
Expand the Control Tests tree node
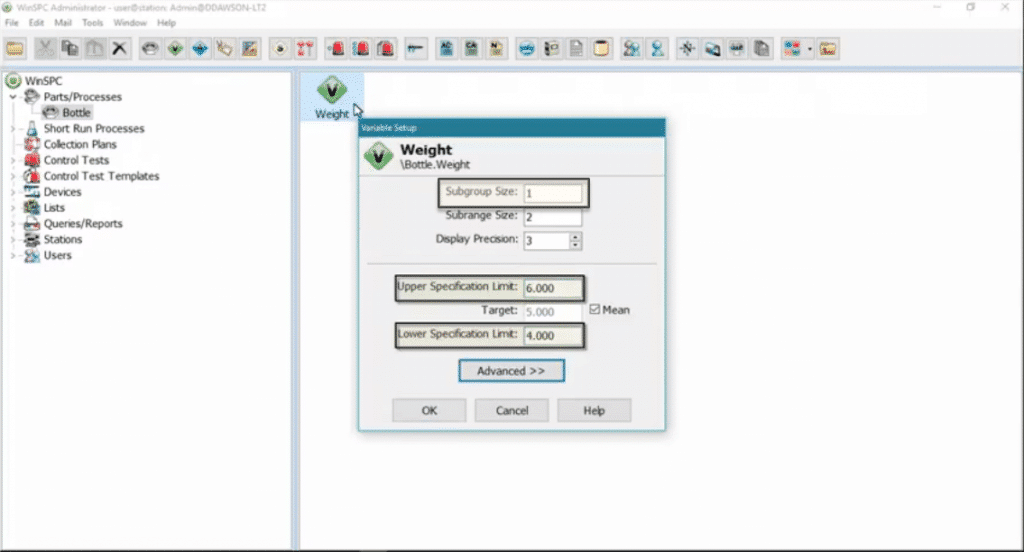tap(13, 160)
